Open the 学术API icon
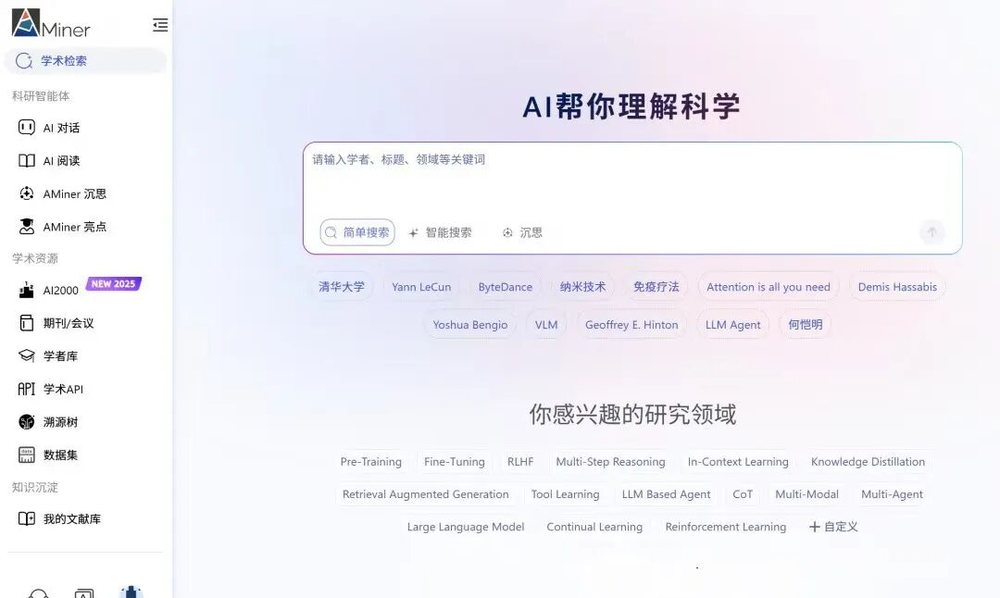The image size is (1000, 598). click(x=27, y=389)
